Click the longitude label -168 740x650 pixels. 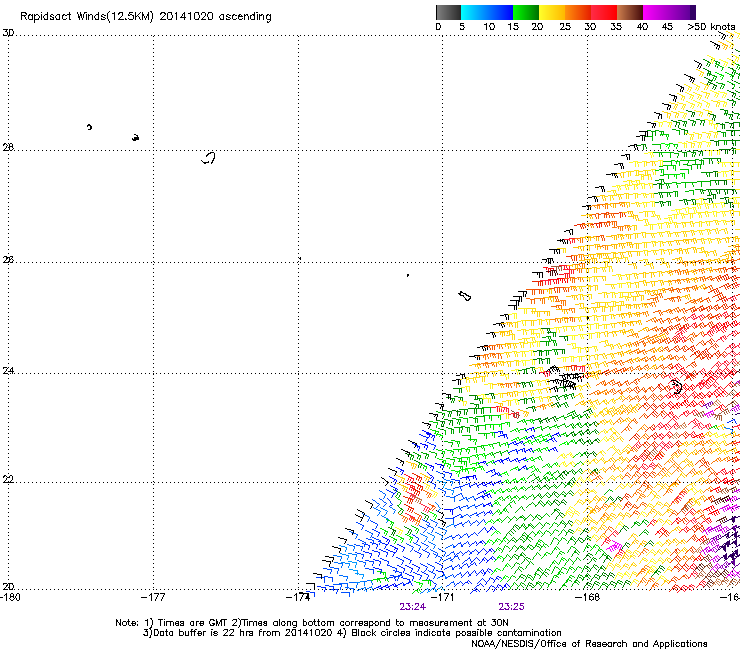[587, 597]
